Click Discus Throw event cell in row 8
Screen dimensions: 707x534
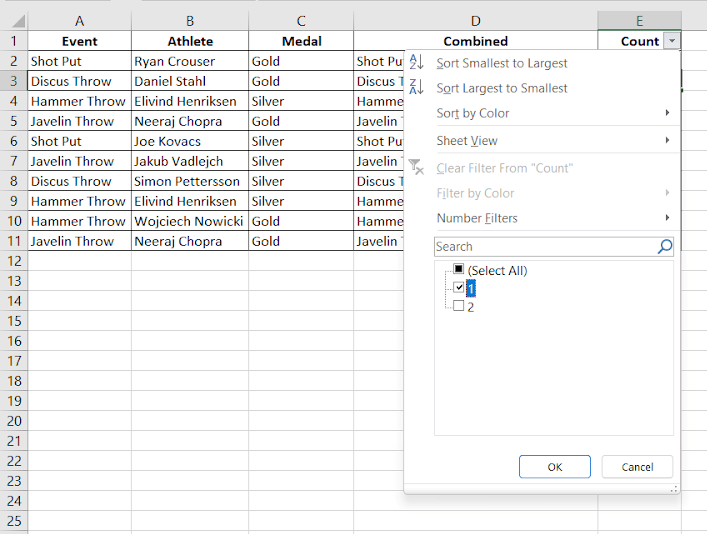[79, 181]
